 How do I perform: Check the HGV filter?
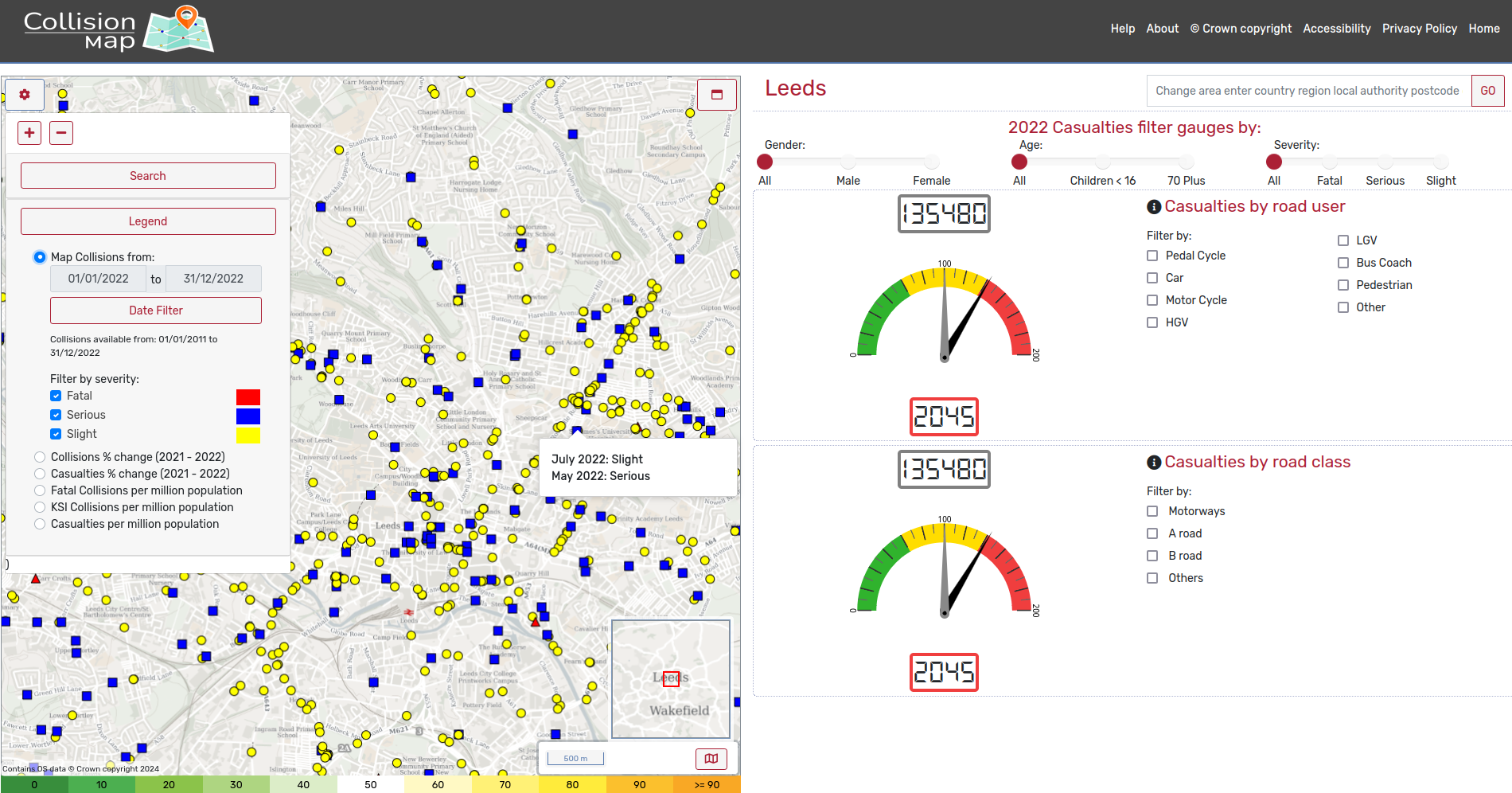pyautogui.click(x=1152, y=322)
